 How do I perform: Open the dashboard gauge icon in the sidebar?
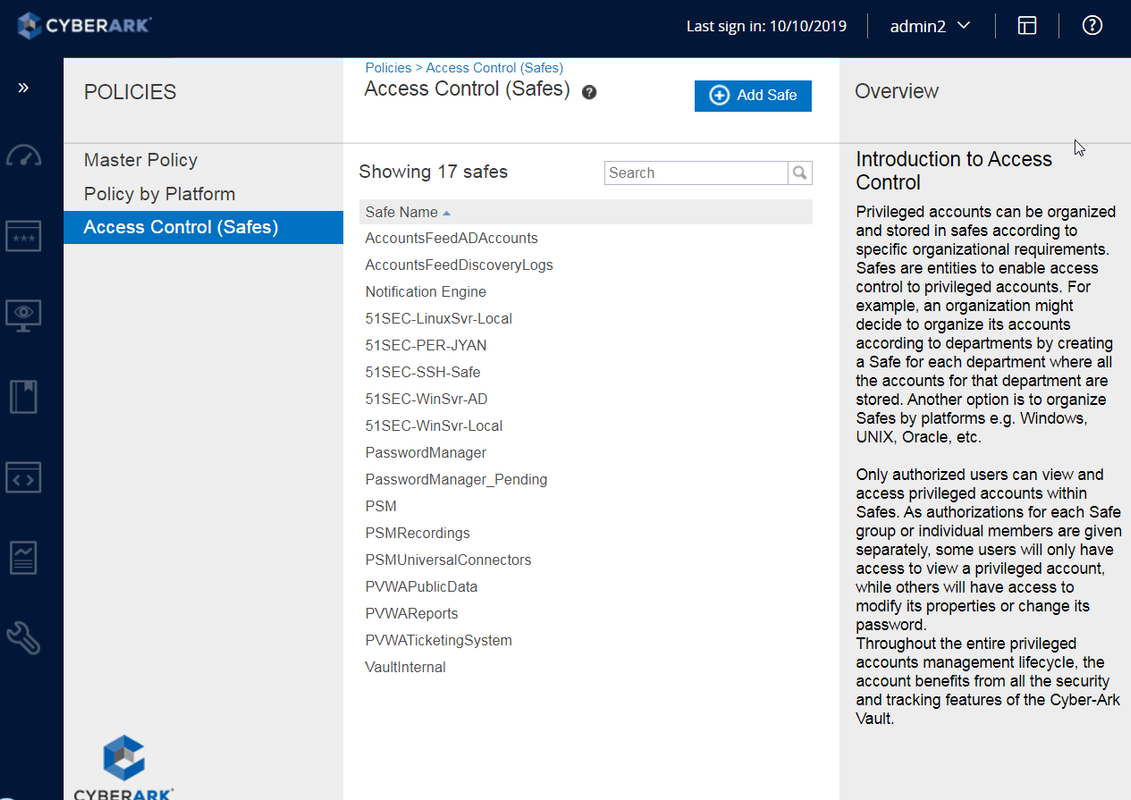(x=24, y=156)
